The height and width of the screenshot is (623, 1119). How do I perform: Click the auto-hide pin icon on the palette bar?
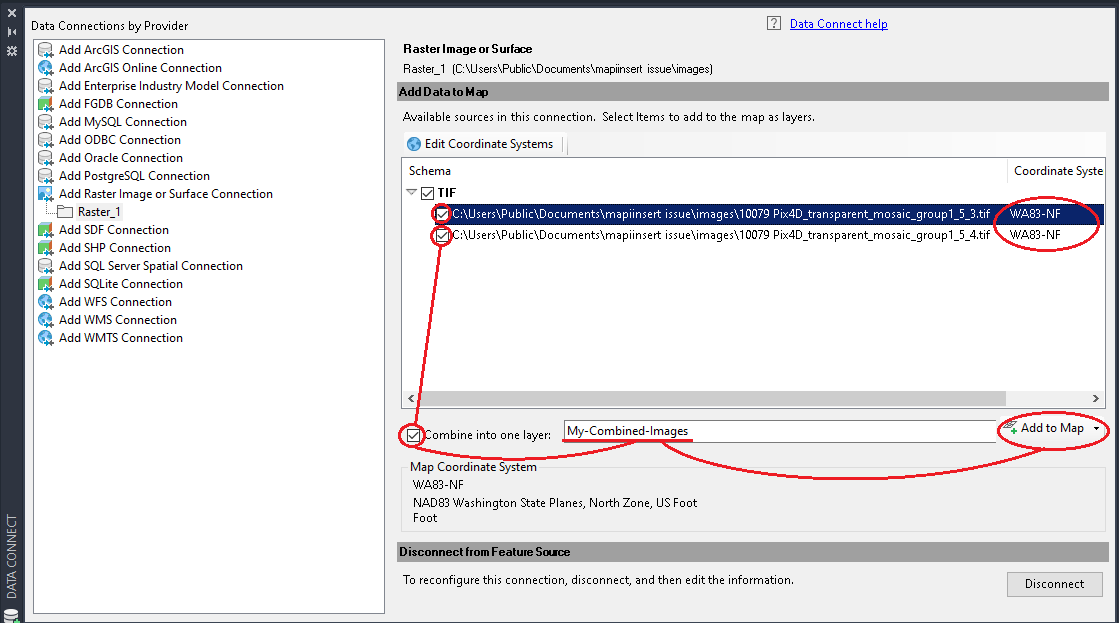13,31
